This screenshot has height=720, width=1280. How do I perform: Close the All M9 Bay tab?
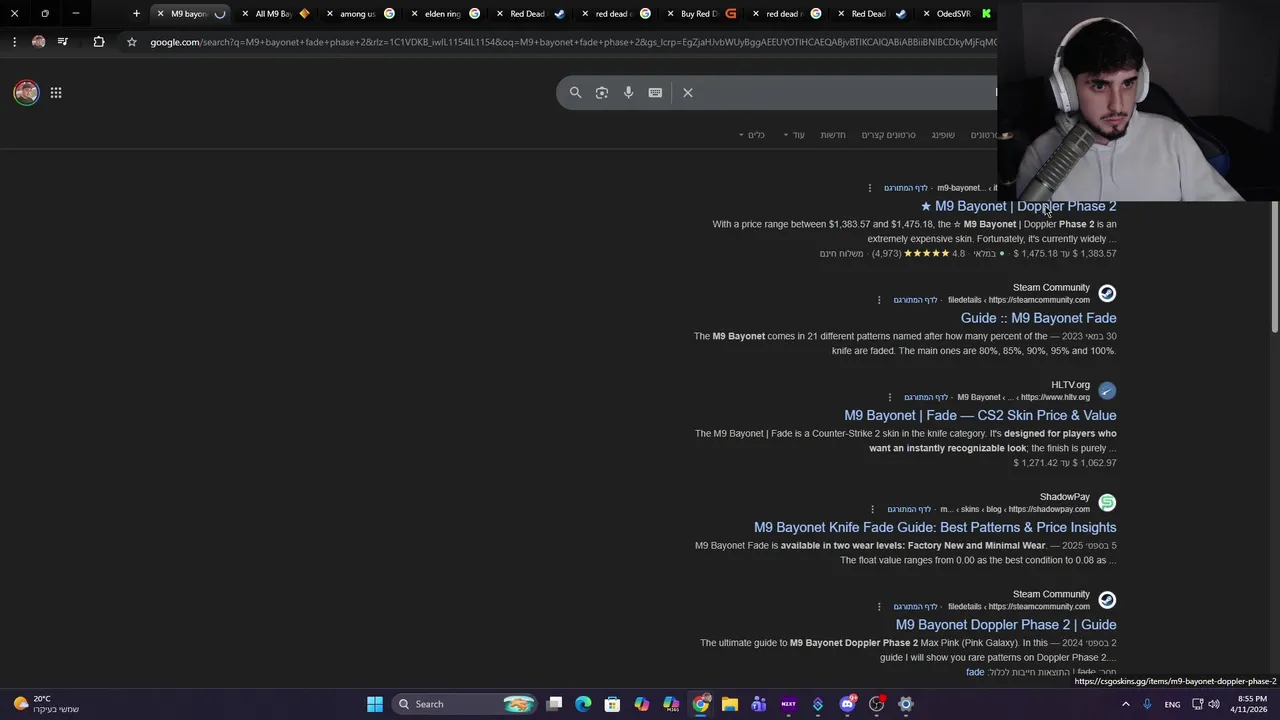point(245,14)
